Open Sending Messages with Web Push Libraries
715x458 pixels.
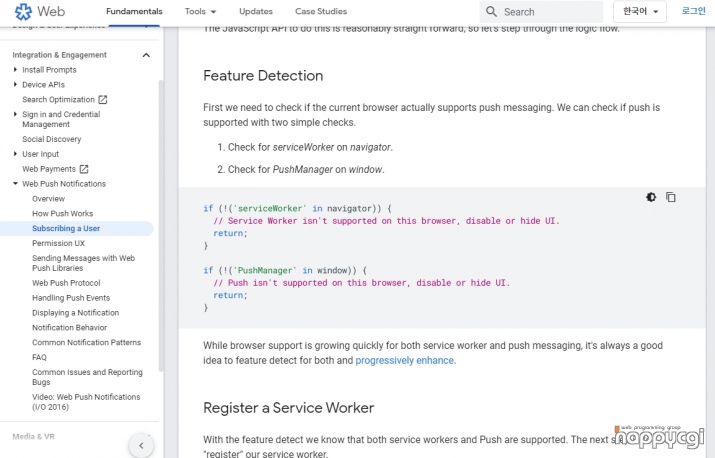coord(83,263)
